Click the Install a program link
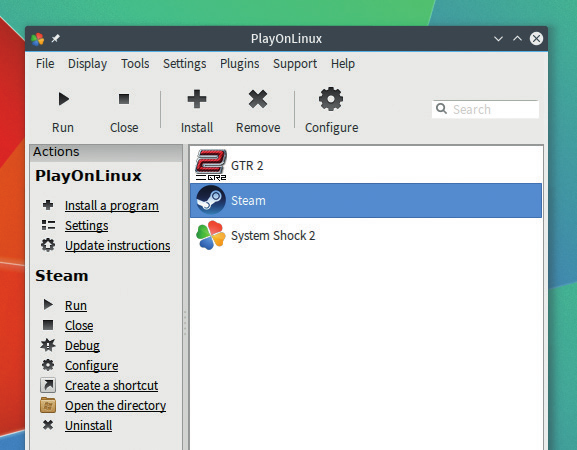The width and height of the screenshot is (577, 450). (111, 206)
